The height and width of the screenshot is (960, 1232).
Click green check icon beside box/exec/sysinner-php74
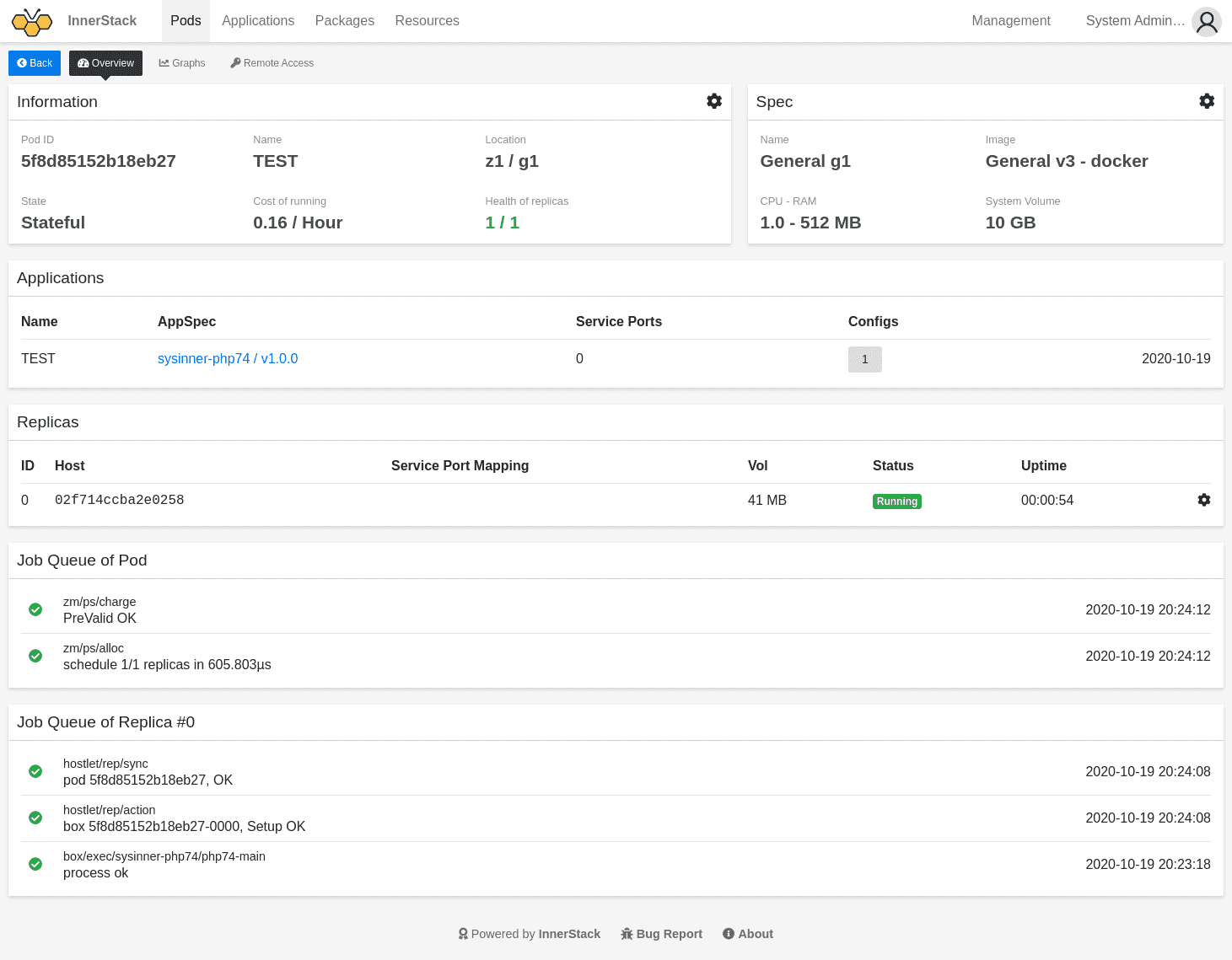coord(35,864)
